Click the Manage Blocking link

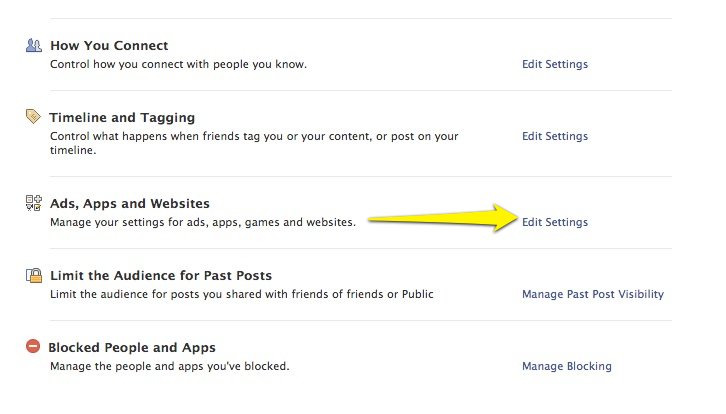click(x=567, y=366)
